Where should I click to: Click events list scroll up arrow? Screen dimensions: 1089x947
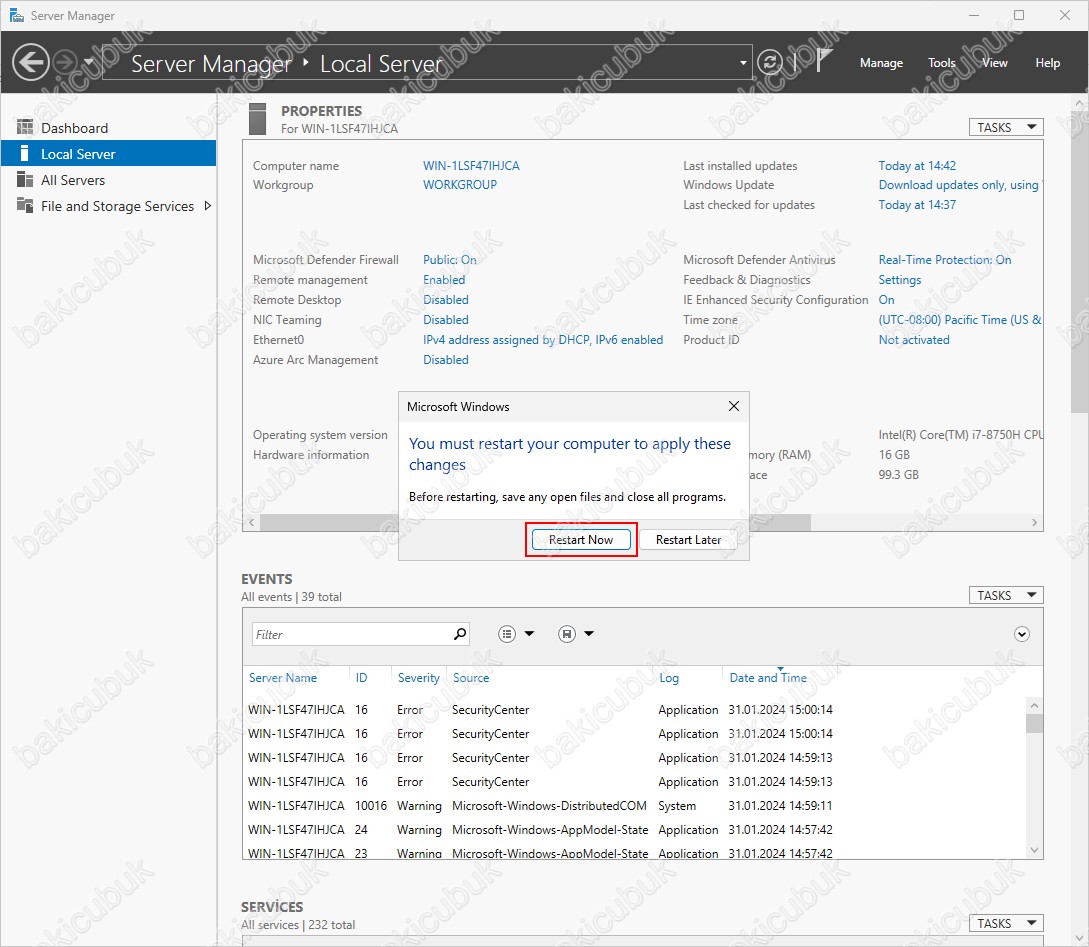click(1034, 705)
